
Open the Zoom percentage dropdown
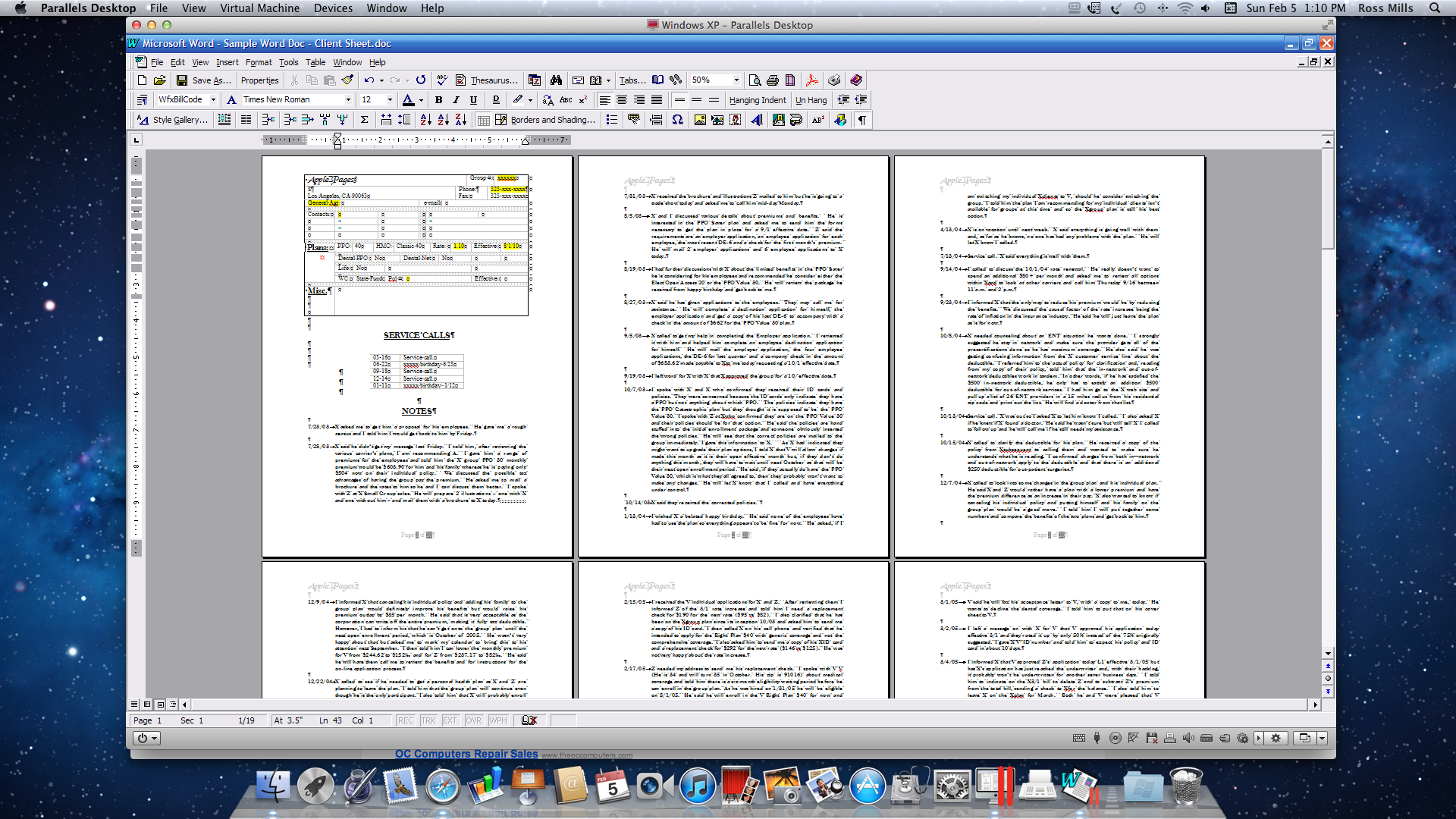point(736,80)
